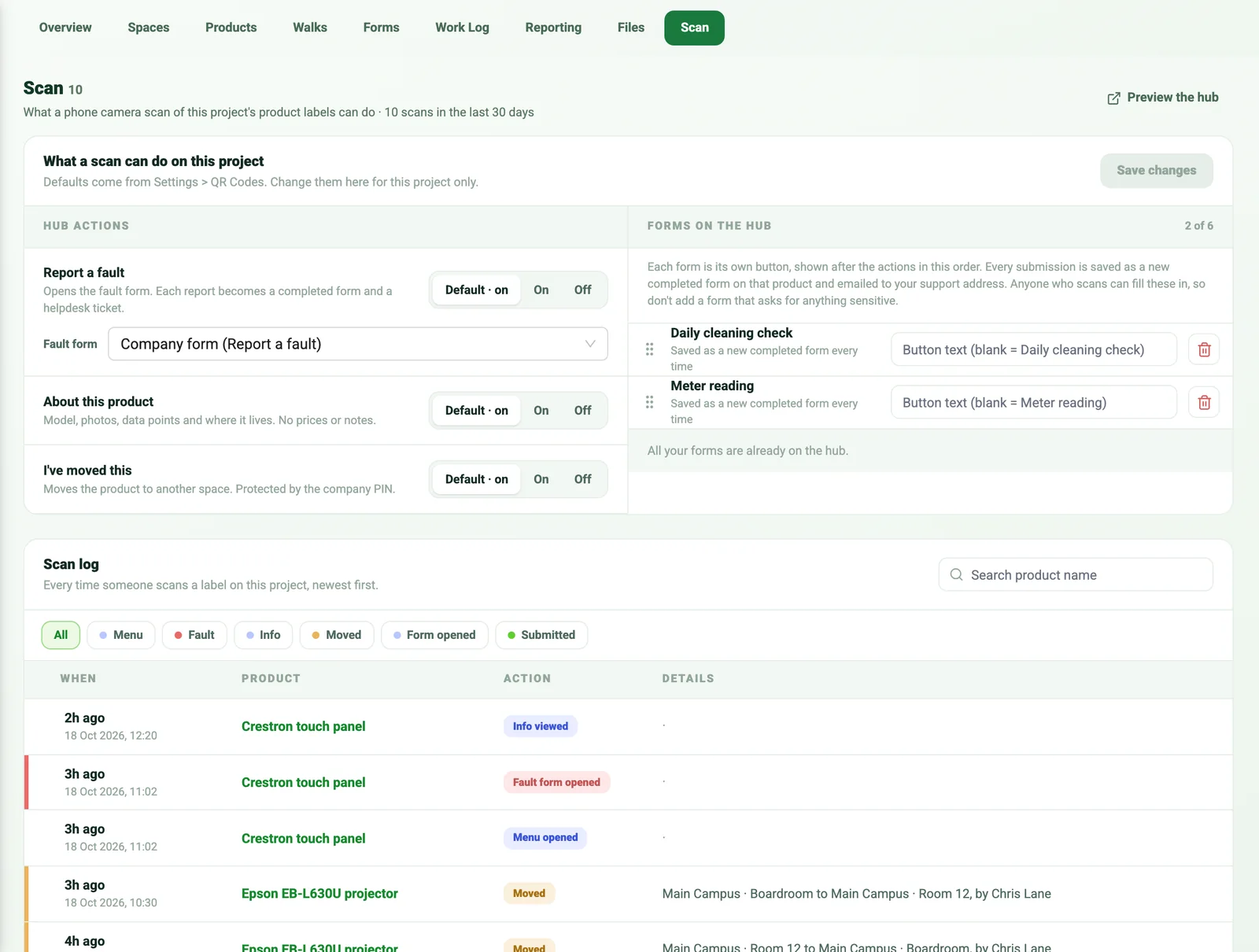1259x952 pixels.
Task: Set Report a fault to On
Action: 541,290
